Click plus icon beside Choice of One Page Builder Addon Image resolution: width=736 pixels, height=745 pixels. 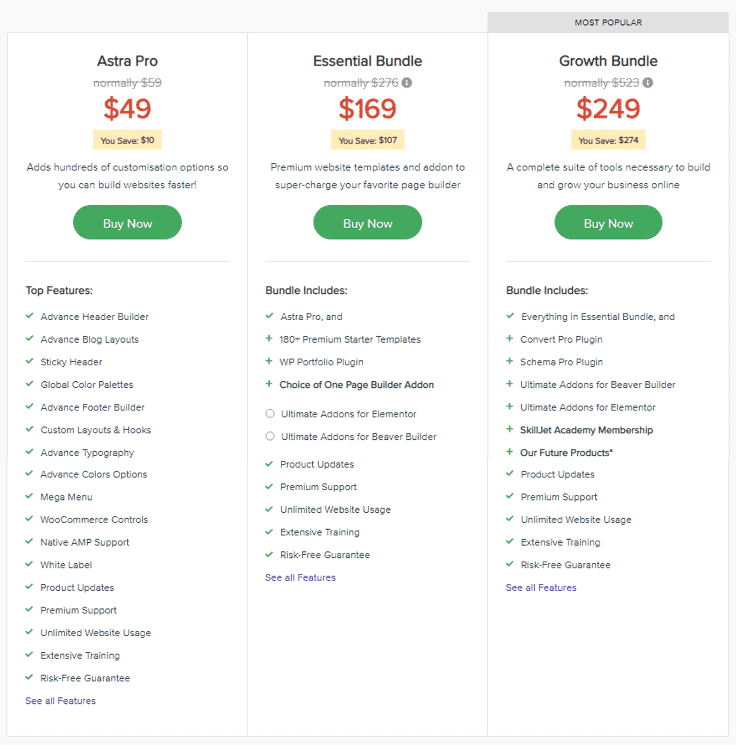(x=269, y=384)
